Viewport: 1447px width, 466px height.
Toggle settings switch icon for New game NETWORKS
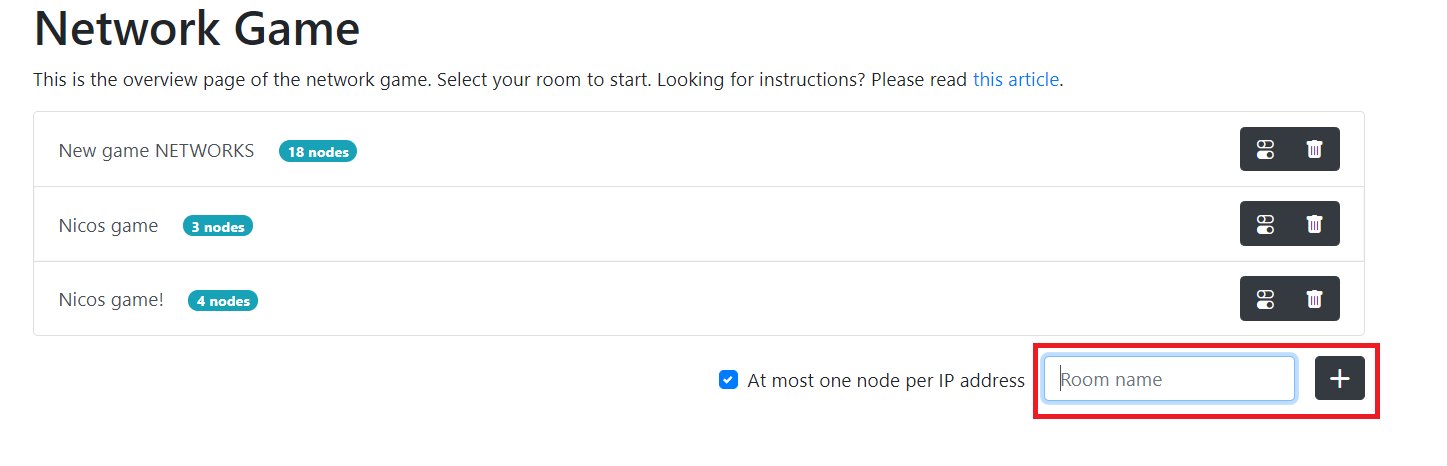pyautogui.click(x=1265, y=149)
